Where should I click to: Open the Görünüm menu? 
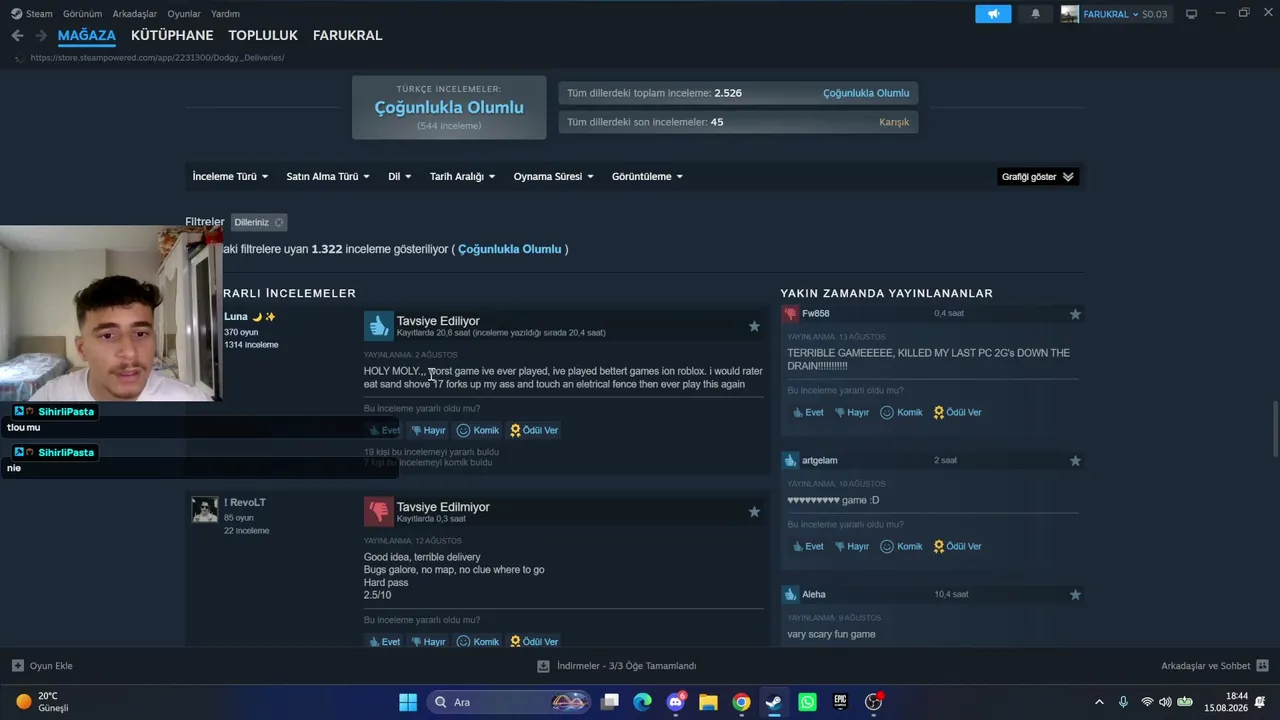(82, 14)
